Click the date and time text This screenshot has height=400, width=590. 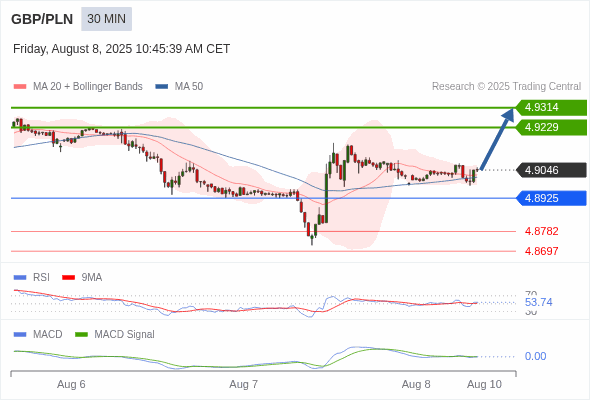122,49
